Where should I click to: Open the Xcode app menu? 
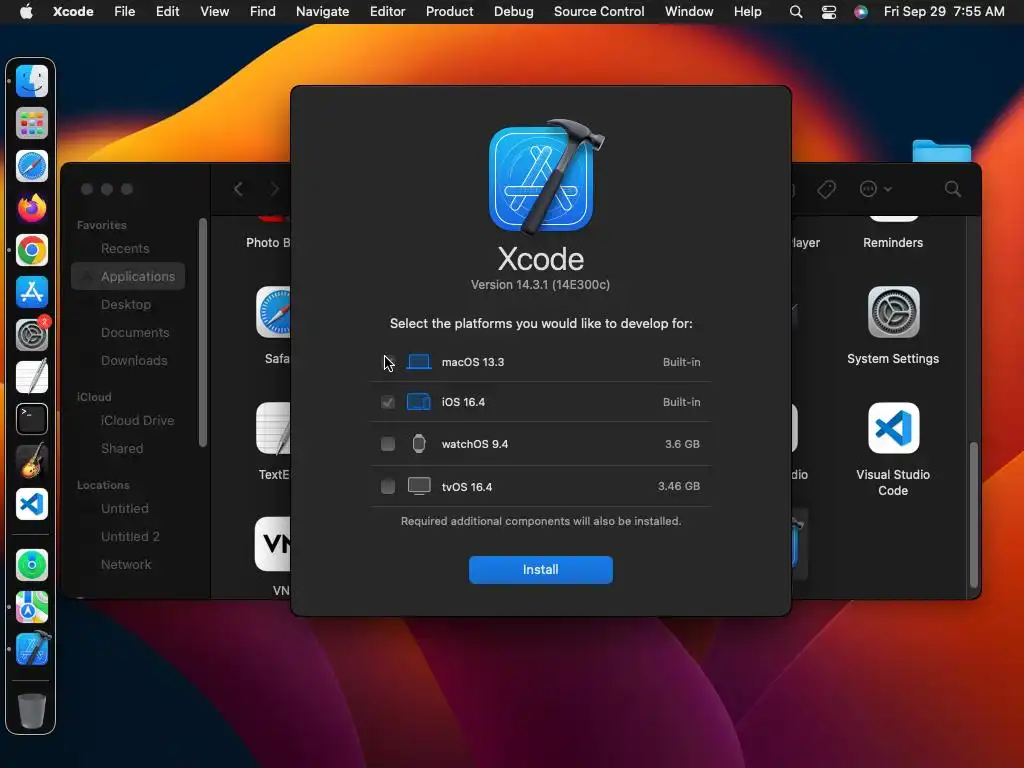[x=73, y=12]
